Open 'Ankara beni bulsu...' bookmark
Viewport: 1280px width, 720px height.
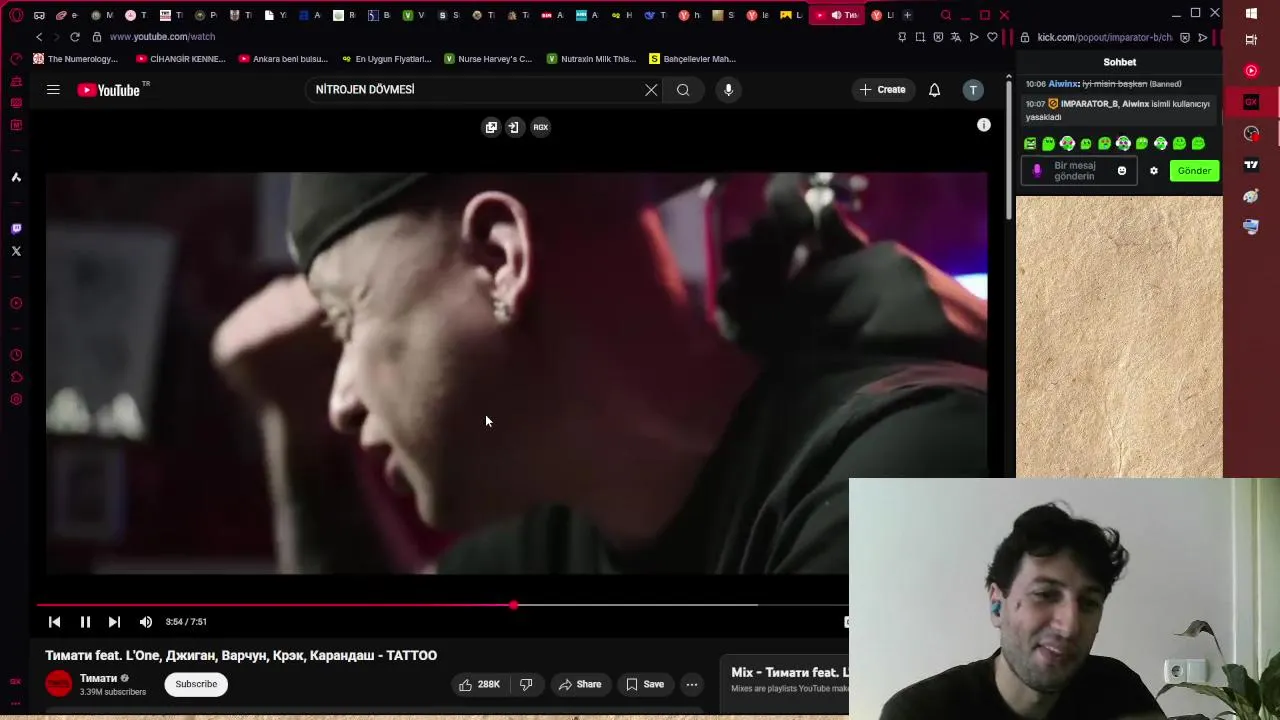[285, 59]
